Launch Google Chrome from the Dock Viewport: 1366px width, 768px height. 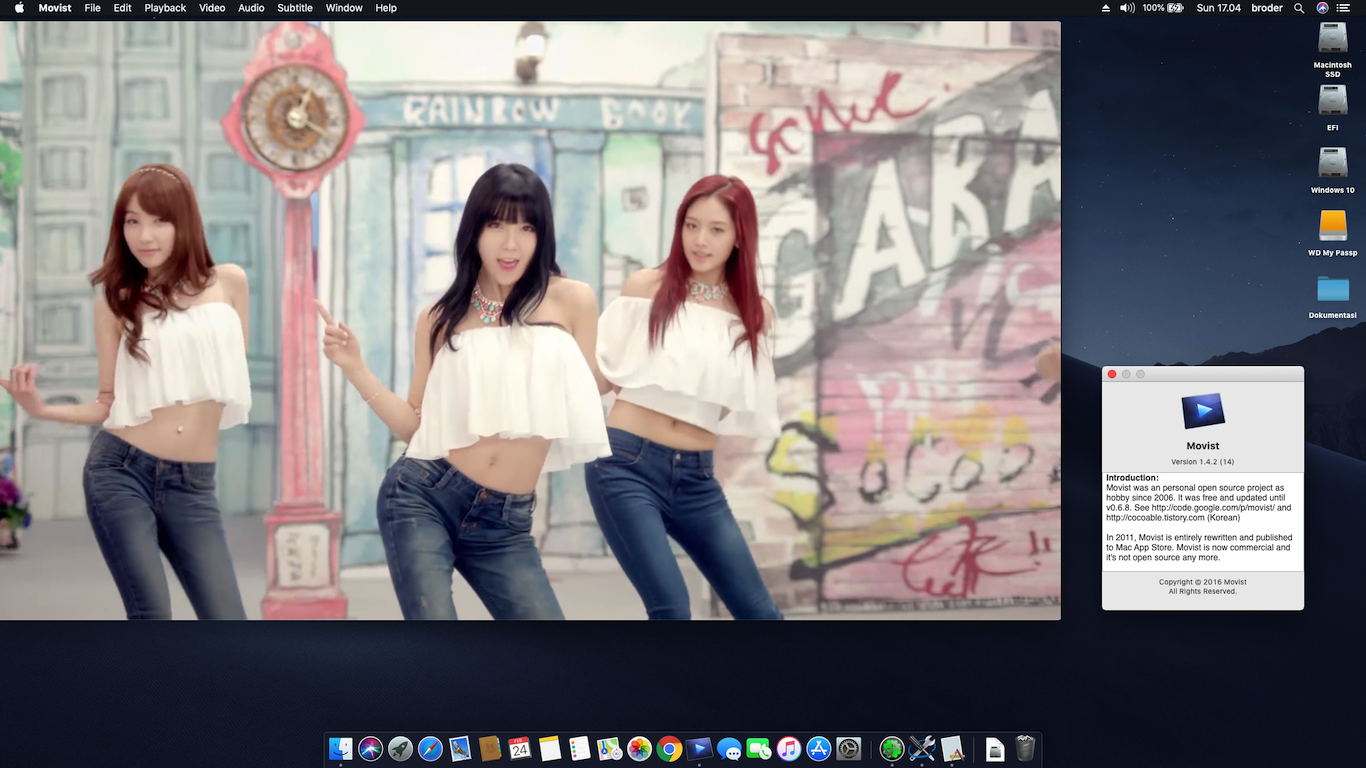pos(670,748)
